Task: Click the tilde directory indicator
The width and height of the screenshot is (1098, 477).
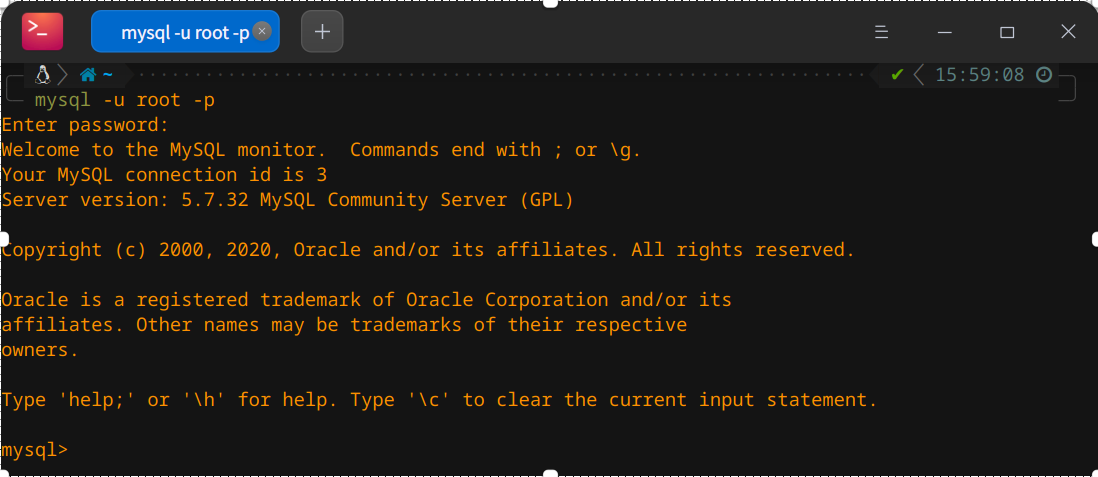Action: 107,74
